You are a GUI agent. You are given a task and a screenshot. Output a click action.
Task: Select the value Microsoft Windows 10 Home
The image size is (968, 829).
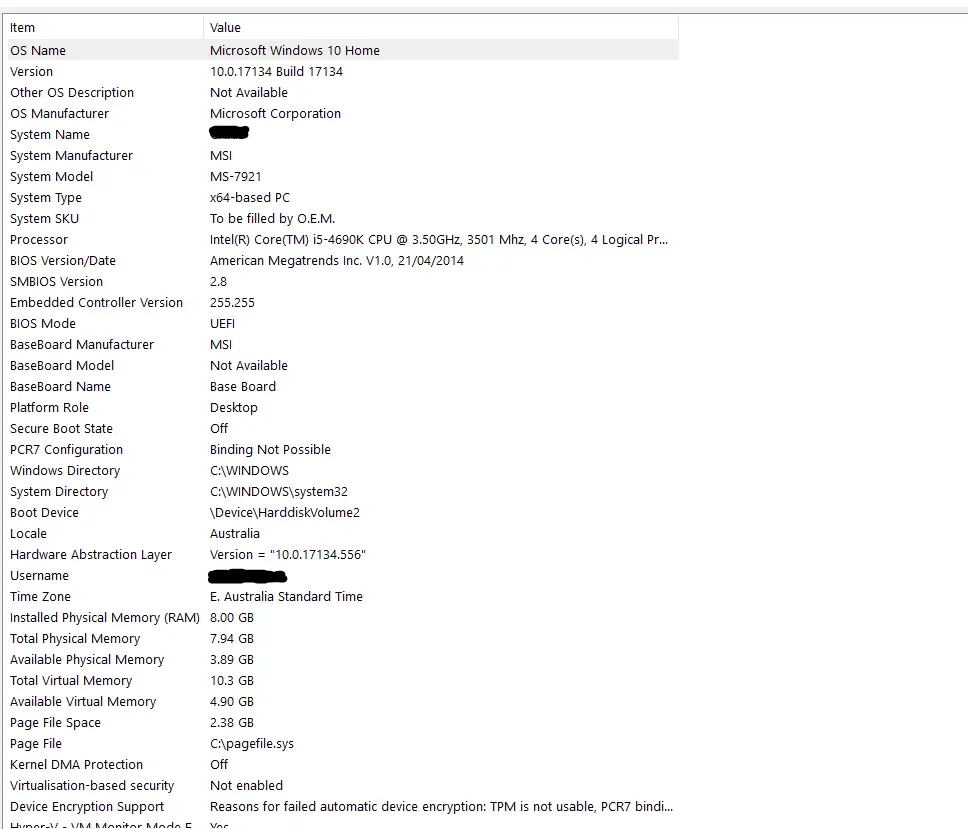294,51
